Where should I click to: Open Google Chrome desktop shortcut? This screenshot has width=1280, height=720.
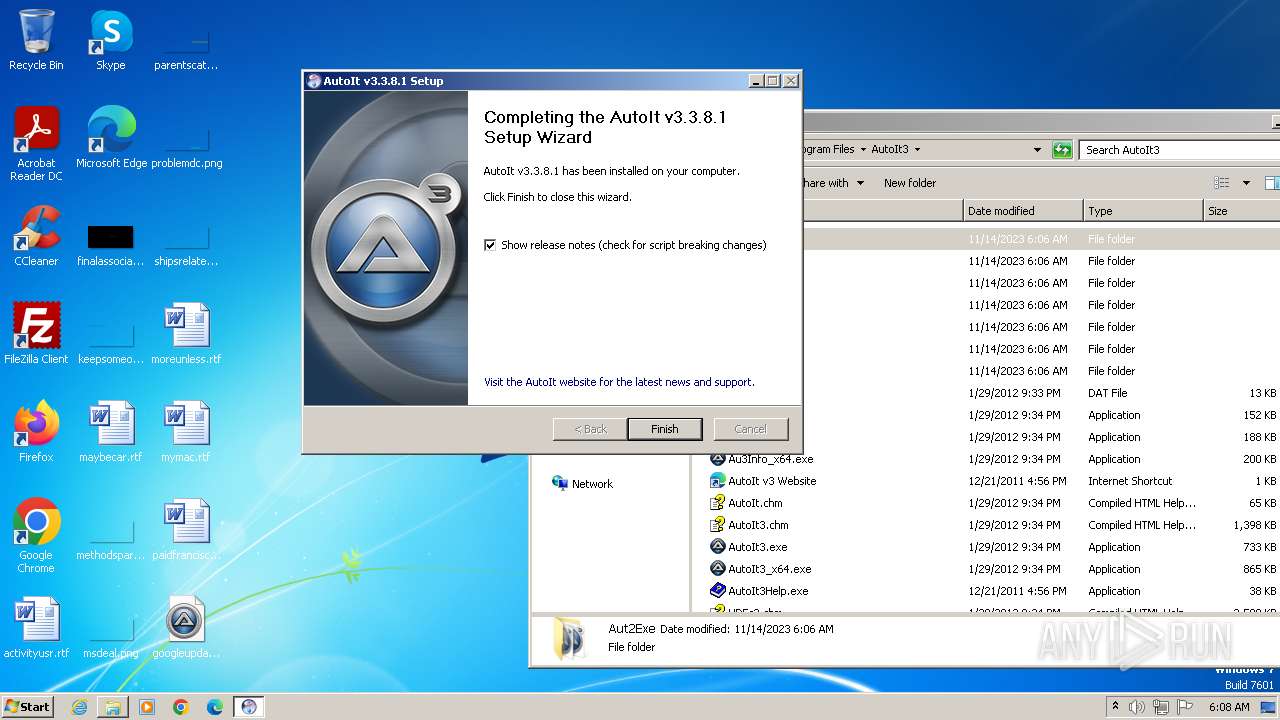tap(36, 536)
